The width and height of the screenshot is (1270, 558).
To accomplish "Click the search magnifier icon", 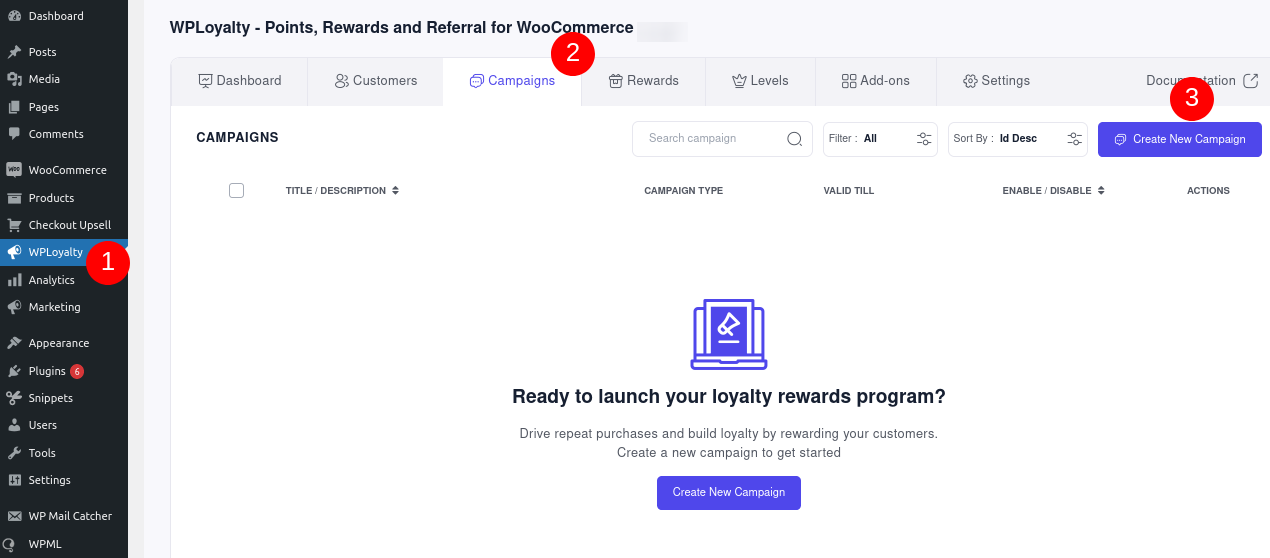I will 795,139.
